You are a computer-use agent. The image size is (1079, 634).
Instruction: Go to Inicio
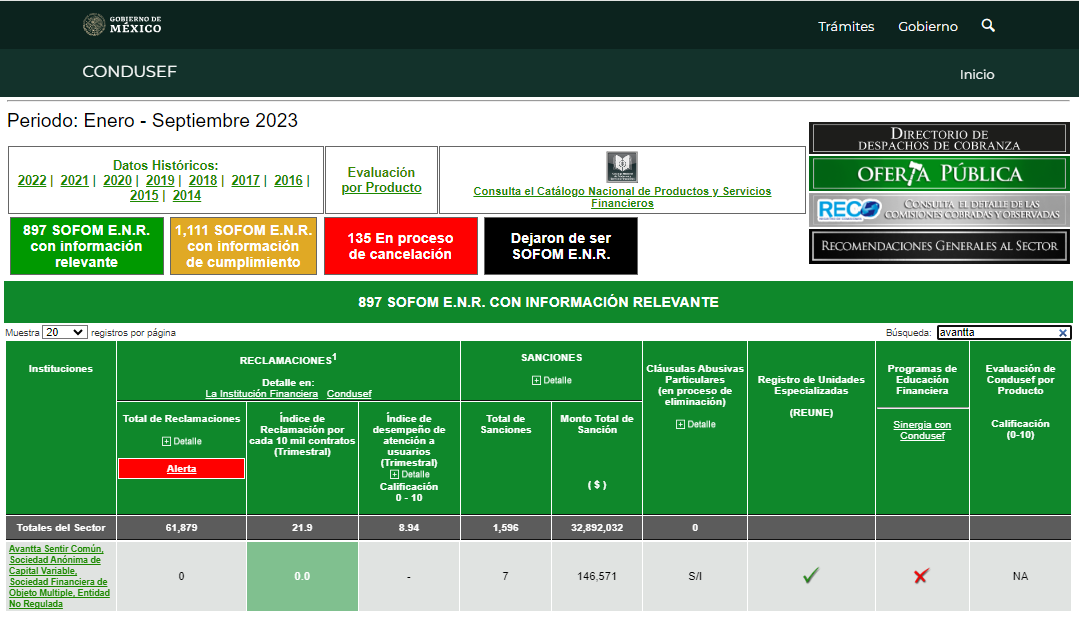977,74
